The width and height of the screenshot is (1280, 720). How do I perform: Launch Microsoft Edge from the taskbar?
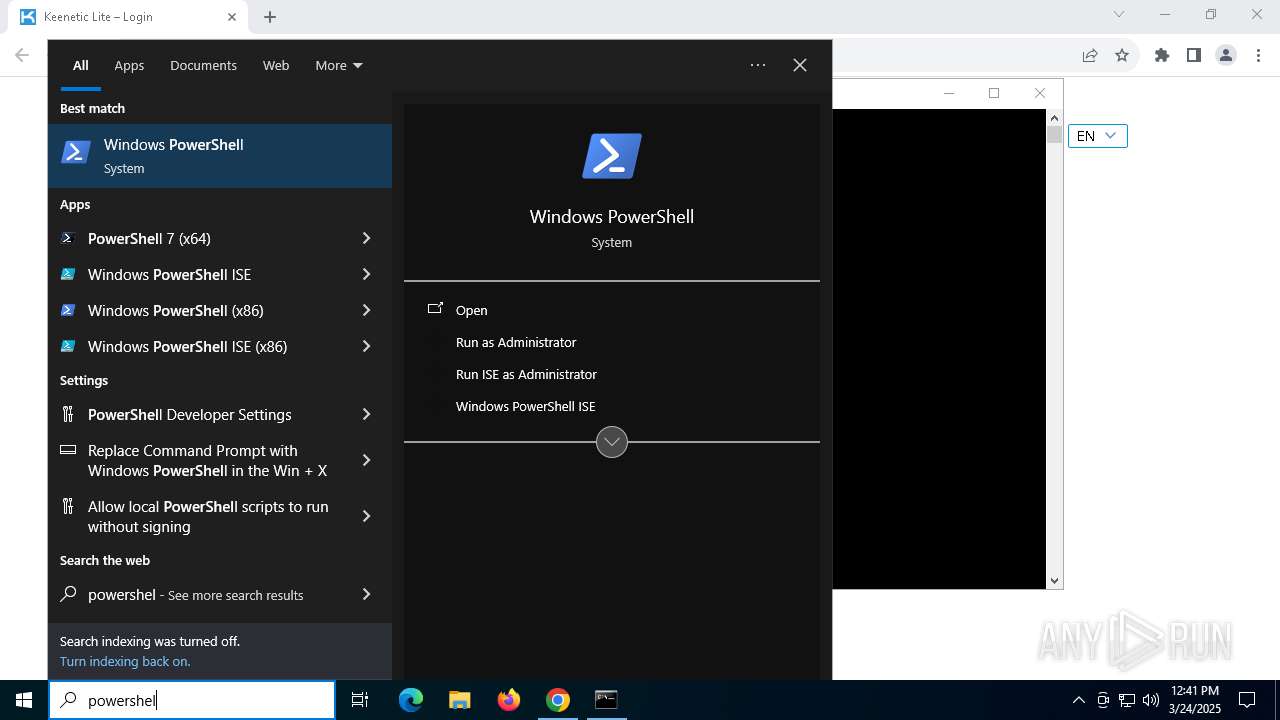[x=411, y=700]
